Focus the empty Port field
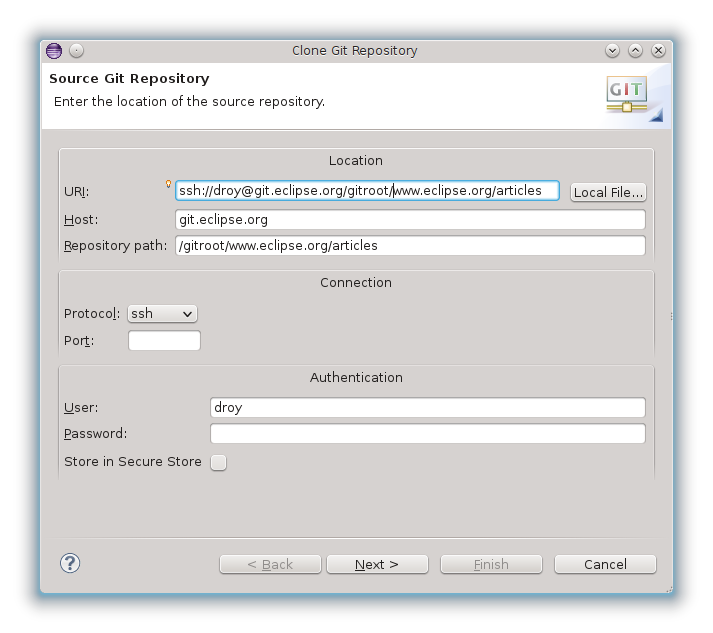The height and width of the screenshot is (633, 713). pos(164,341)
